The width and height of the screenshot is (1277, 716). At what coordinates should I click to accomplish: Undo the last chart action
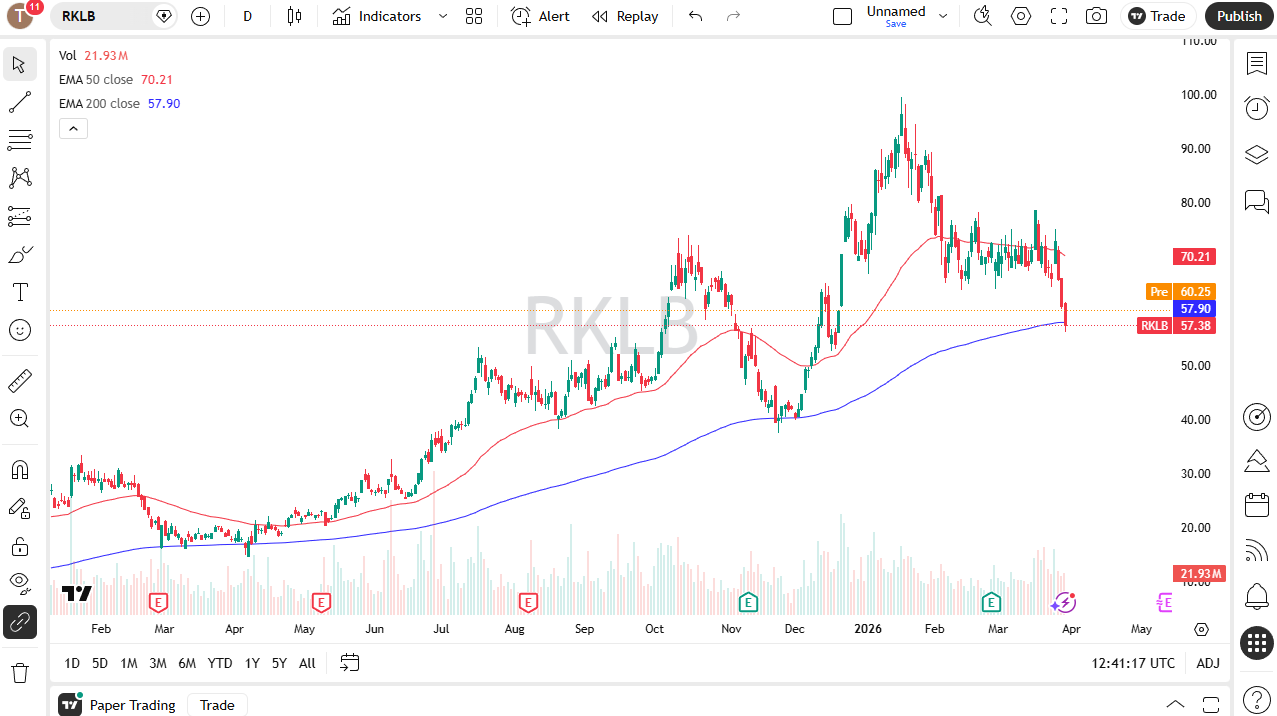(x=696, y=16)
